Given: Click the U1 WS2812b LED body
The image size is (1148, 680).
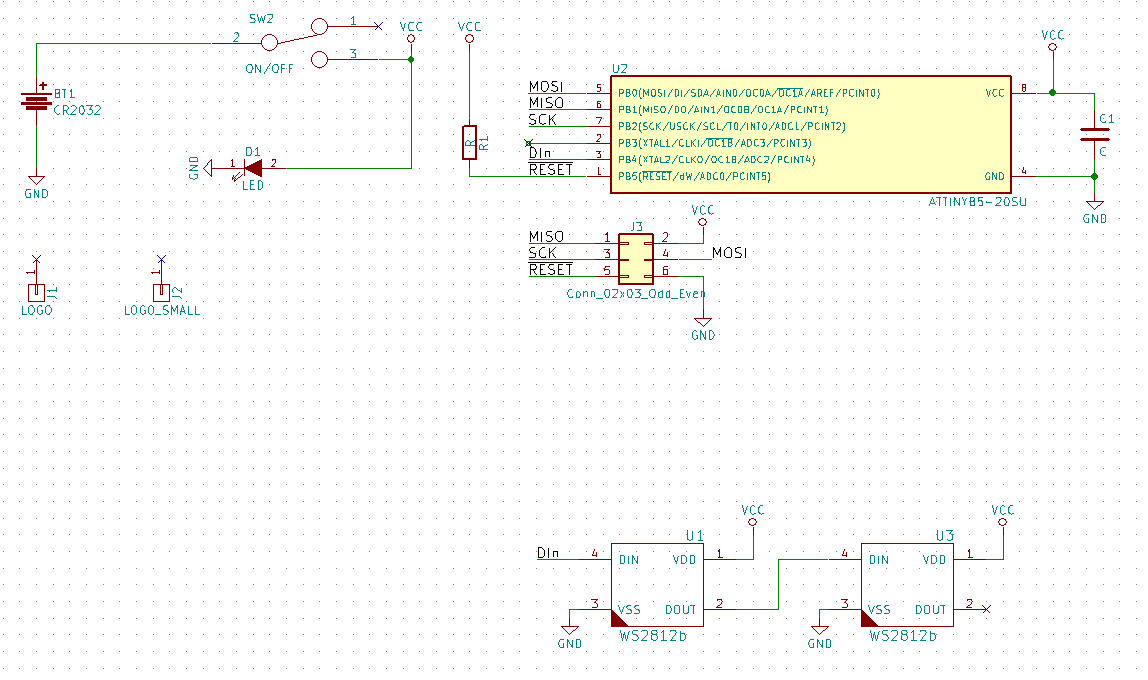Looking at the screenshot, I should (x=657, y=585).
